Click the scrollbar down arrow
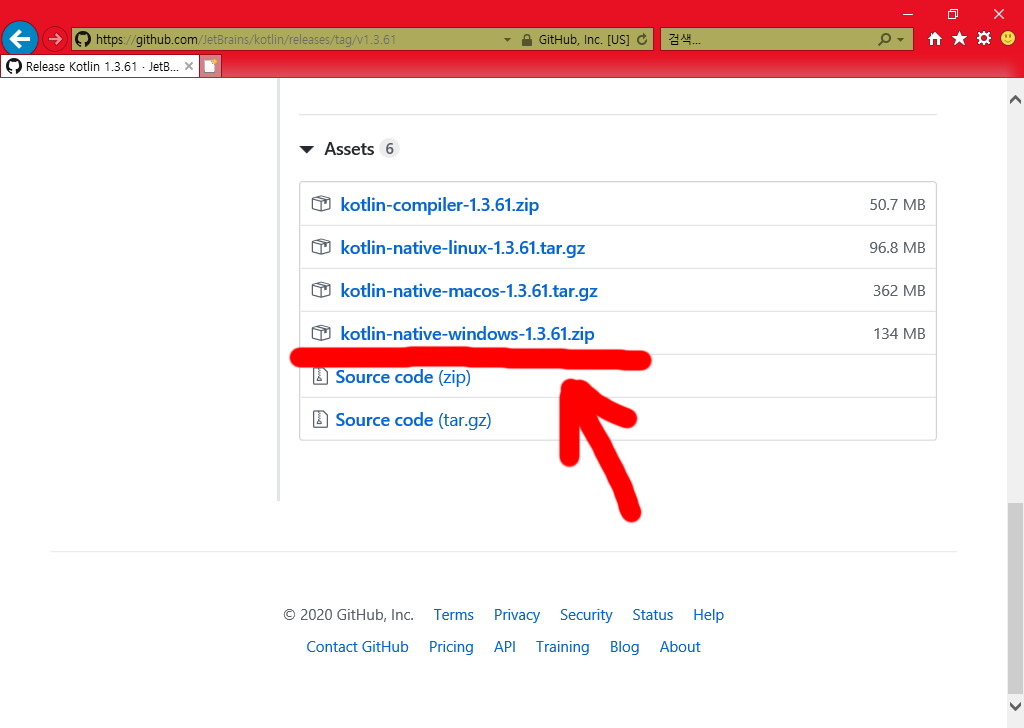 tap(1015, 705)
